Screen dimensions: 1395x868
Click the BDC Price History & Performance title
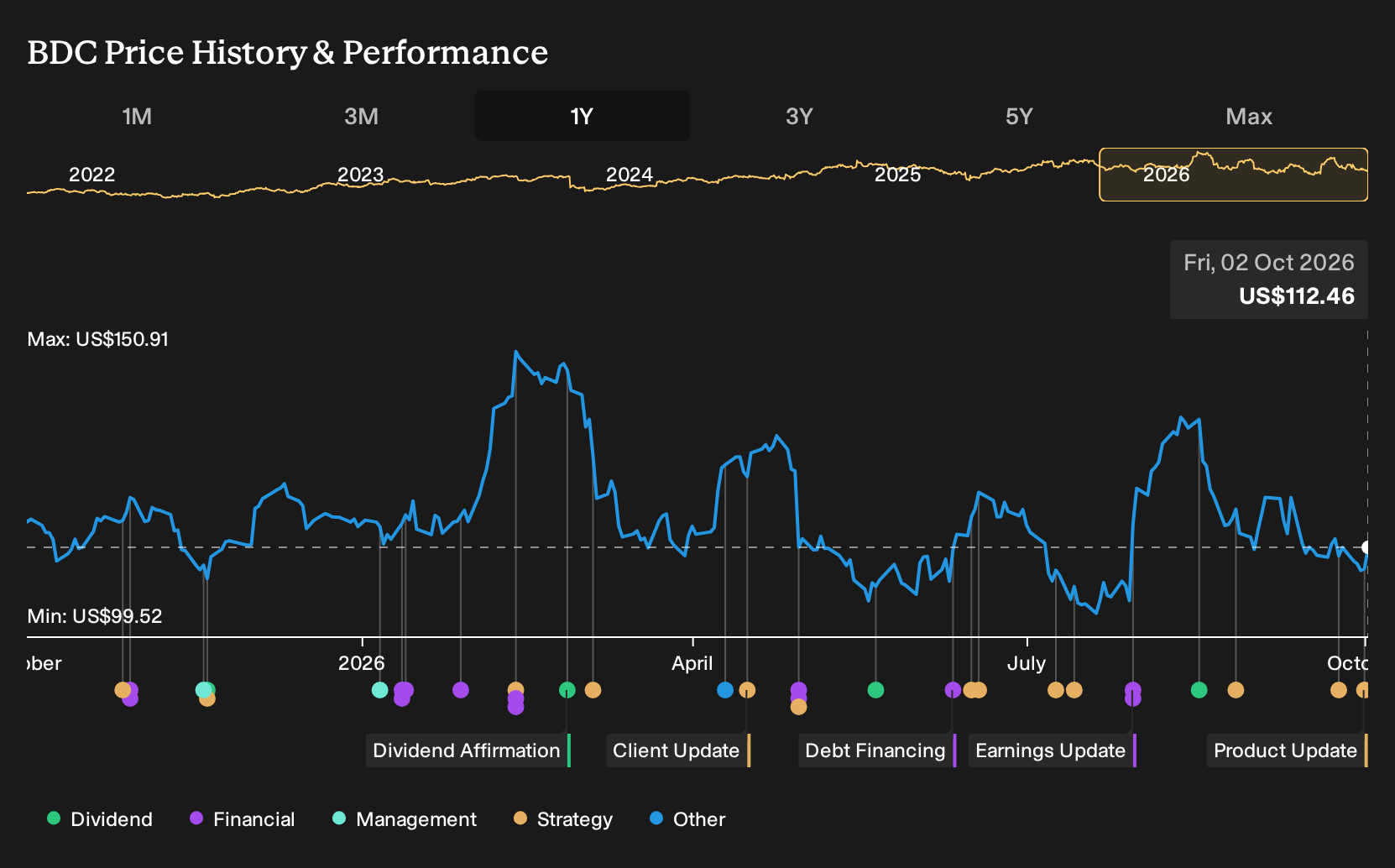288,52
